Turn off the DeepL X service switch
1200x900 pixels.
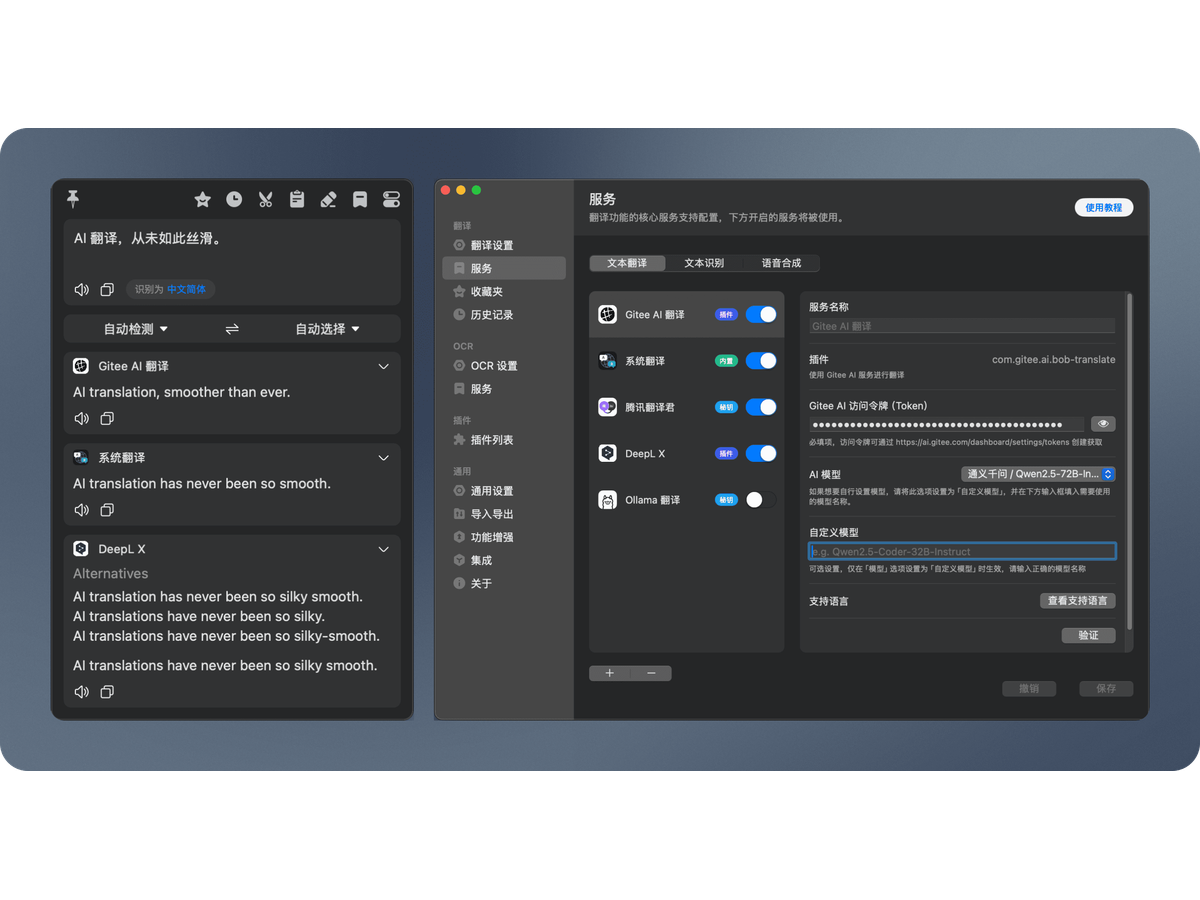761,453
